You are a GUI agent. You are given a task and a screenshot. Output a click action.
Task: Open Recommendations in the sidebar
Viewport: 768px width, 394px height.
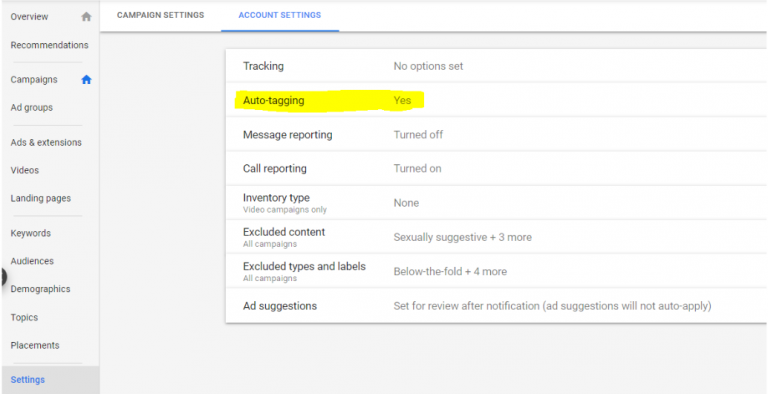(x=49, y=45)
